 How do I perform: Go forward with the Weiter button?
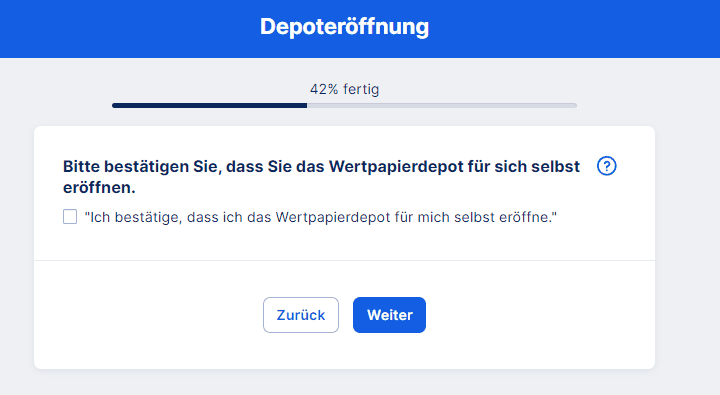point(389,315)
